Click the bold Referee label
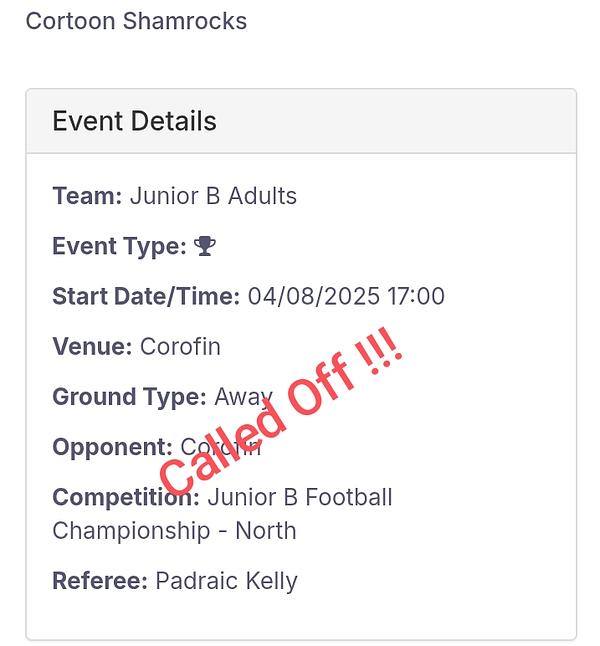This screenshot has width=600, height=646. pyautogui.click(x=100, y=580)
